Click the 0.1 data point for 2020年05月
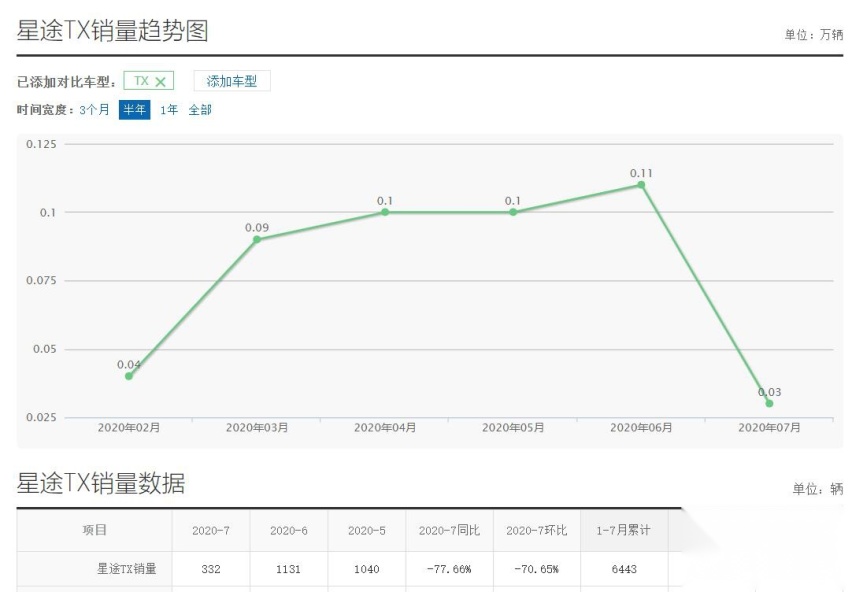The width and height of the screenshot is (852, 592). pyautogui.click(x=513, y=212)
